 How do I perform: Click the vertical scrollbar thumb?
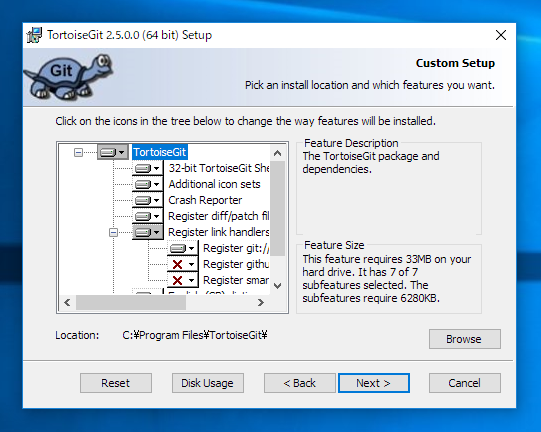[x=277, y=208]
